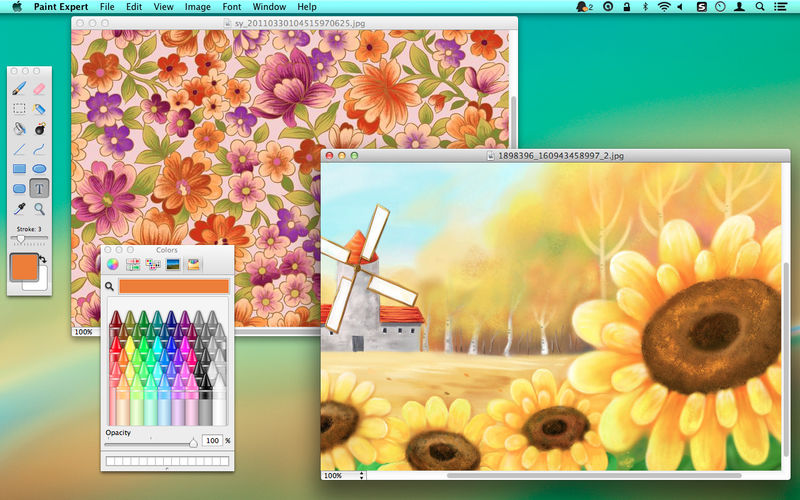
Task: Choose the dashed rectangular Selection tool
Action: click(x=19, y=108)
